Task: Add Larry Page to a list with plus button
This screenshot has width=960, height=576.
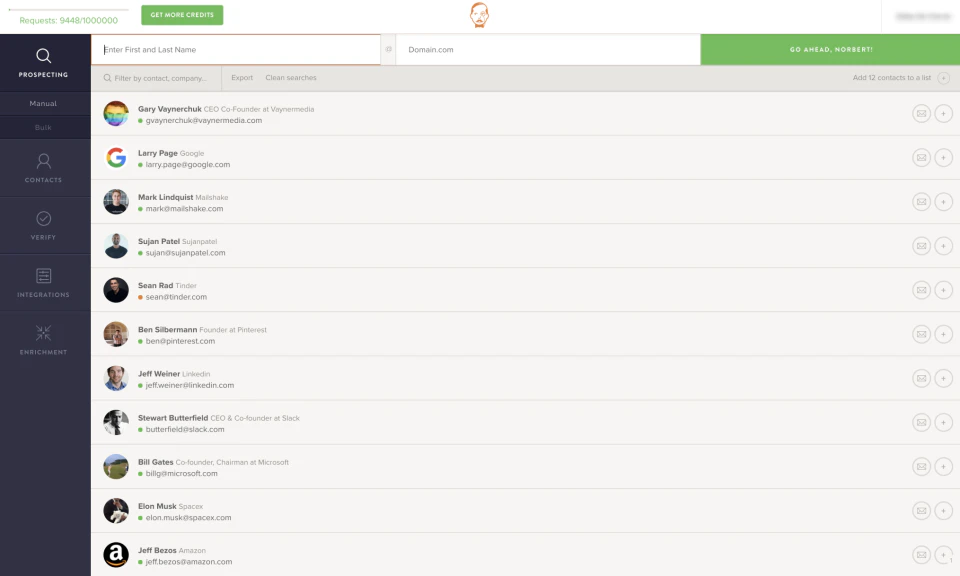Action: point(944,157)
